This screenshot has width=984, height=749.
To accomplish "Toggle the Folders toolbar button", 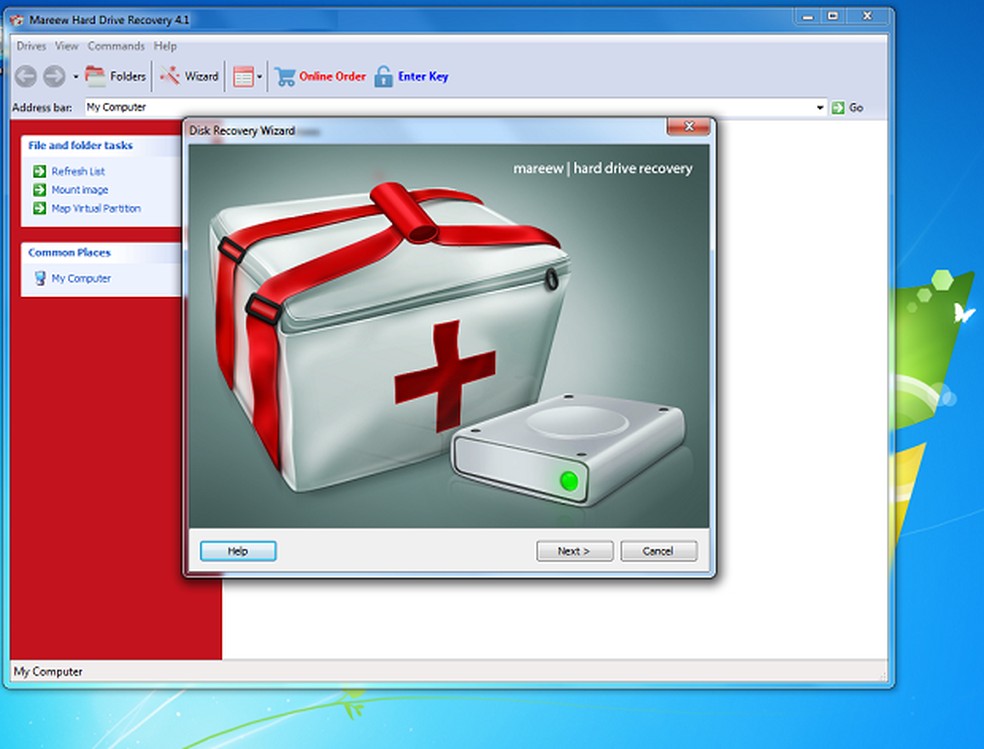I will point(115,77).
